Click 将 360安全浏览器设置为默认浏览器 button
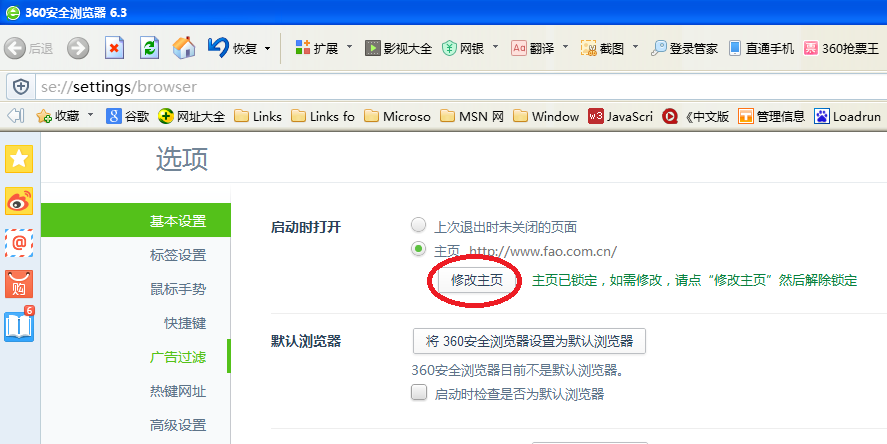The image size is (887, 444). (x=529, y=341)
